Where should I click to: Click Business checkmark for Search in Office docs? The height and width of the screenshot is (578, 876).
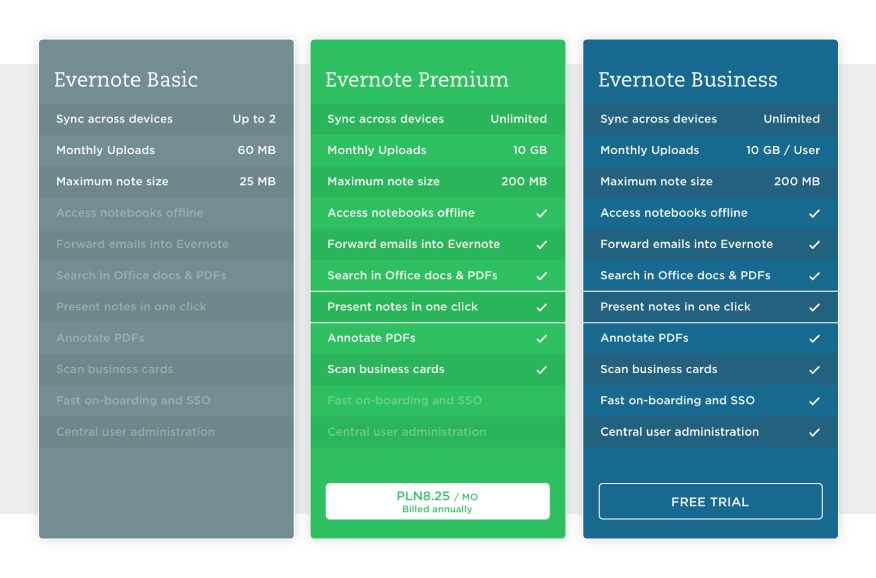815,276
